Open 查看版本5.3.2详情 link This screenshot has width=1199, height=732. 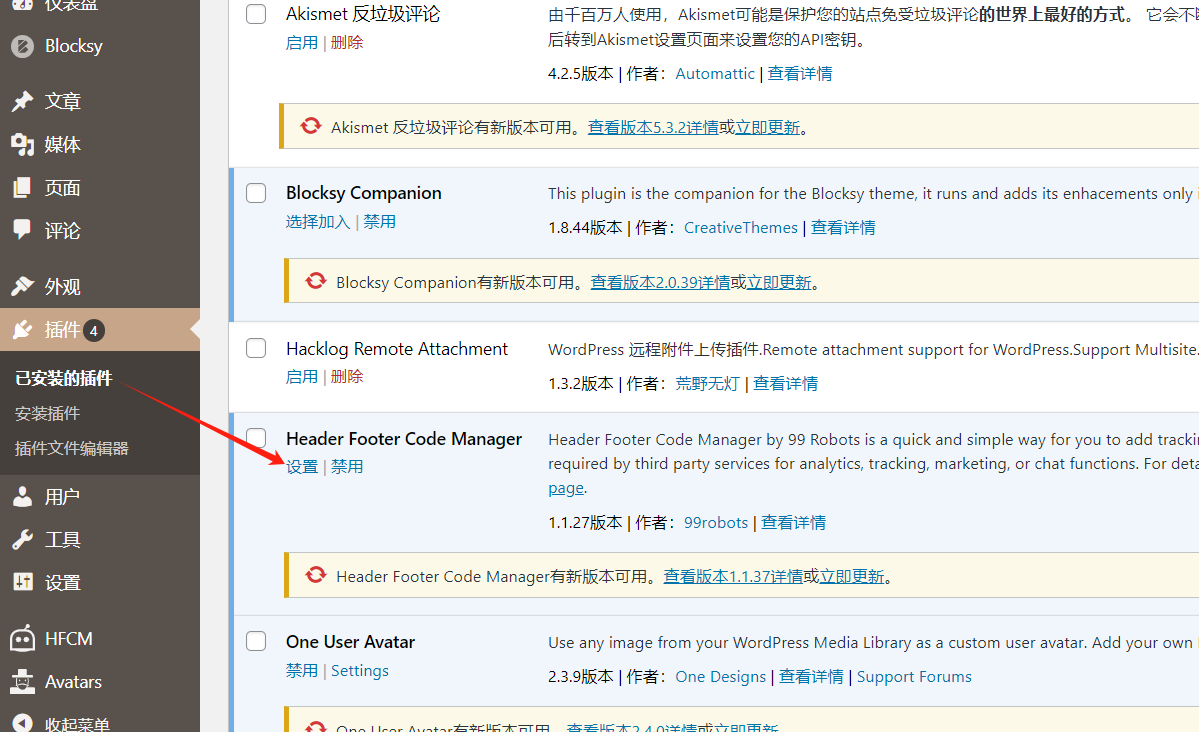pyautogui.click(x=653, y=127)
